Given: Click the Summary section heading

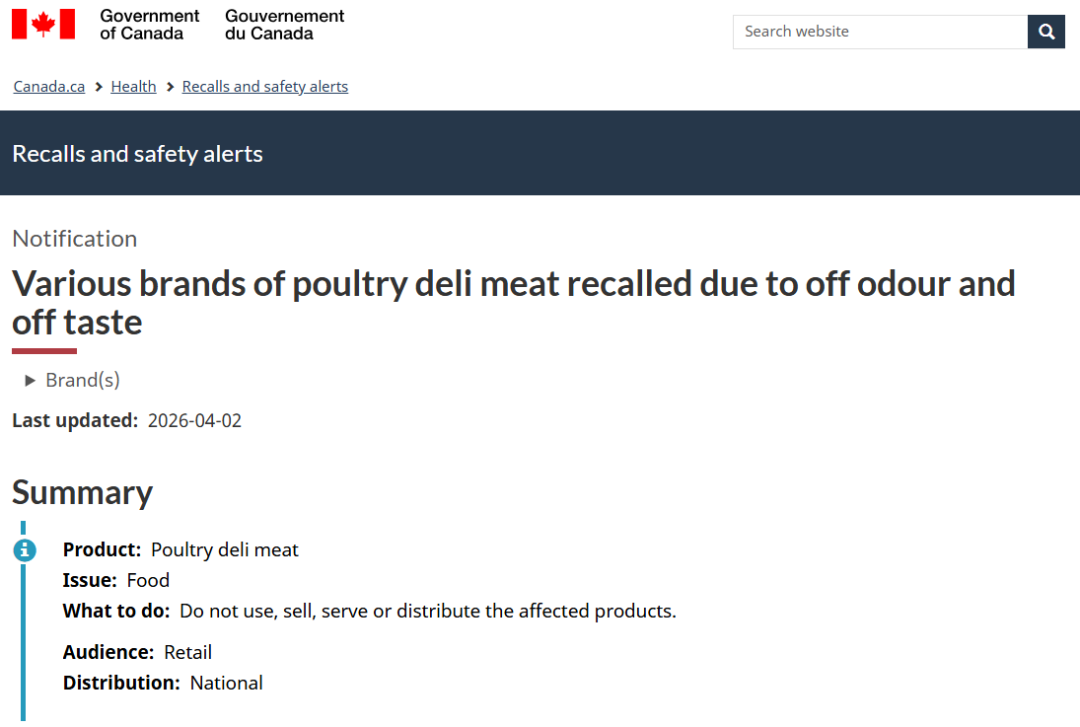Looking at the screenshot, I should [82, 492].
